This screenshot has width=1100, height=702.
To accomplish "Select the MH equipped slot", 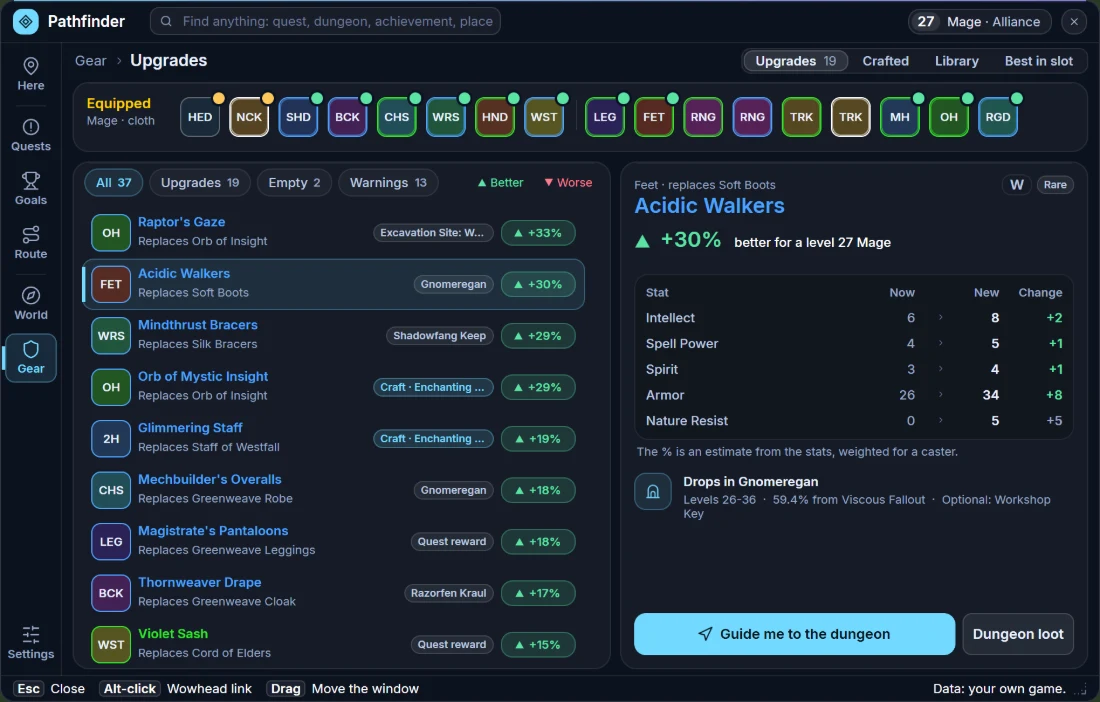I will click(899, 117).
